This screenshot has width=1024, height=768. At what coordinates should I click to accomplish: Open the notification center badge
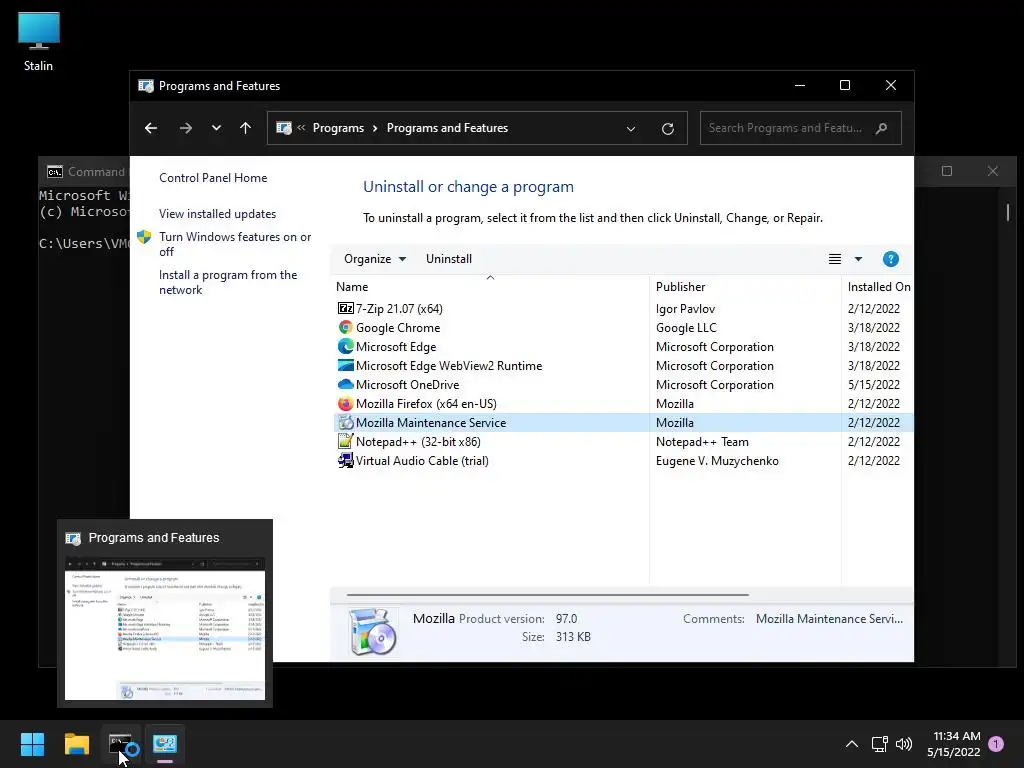(996, 744)
